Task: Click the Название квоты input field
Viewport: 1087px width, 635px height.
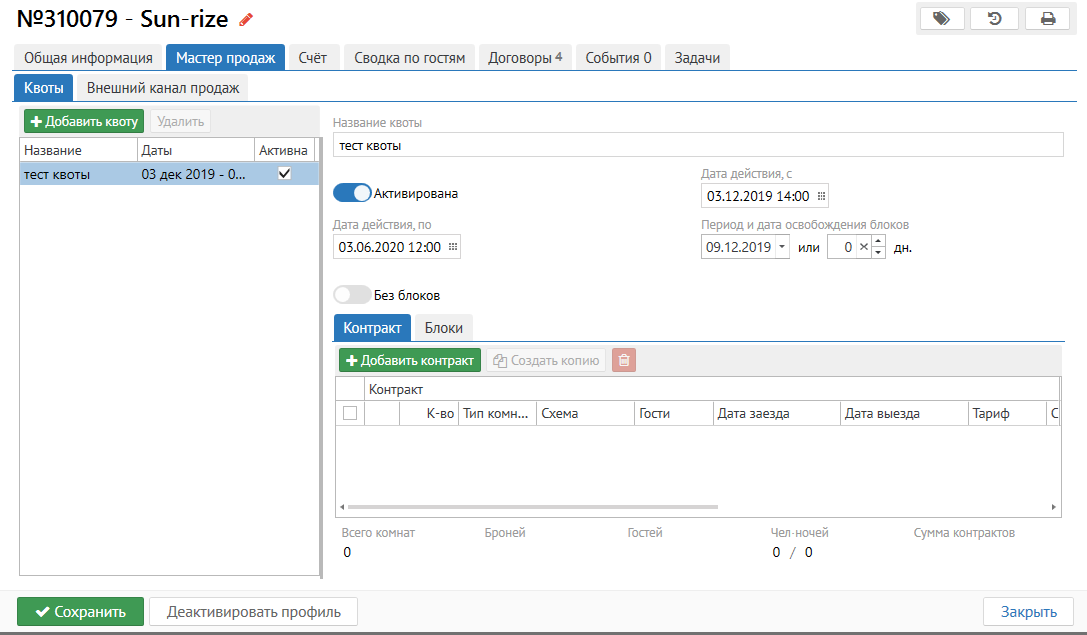Action: (x=697, y=146)
